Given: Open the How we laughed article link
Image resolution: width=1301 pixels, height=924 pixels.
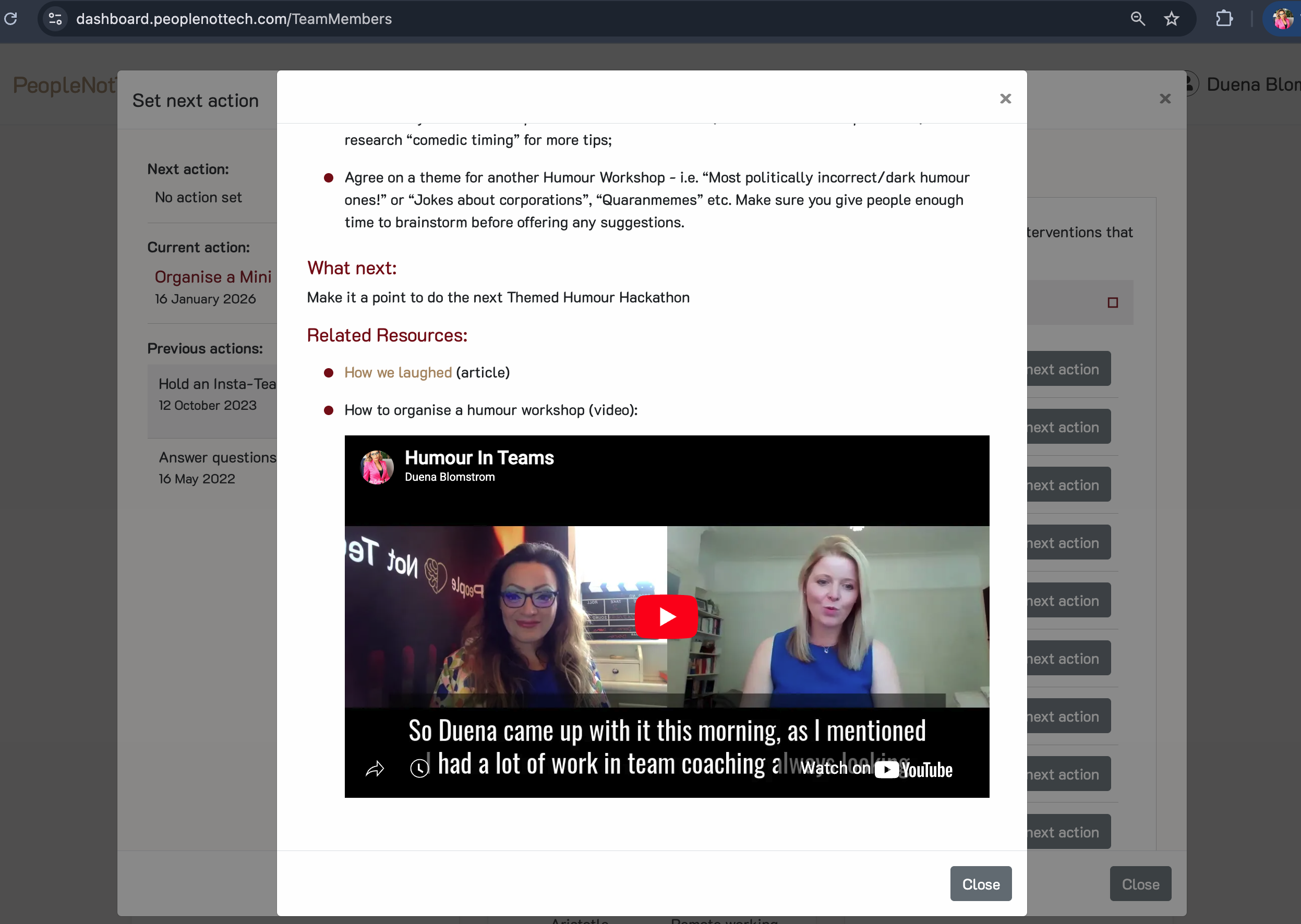Looking at the screenshot, I should [398, 372].
